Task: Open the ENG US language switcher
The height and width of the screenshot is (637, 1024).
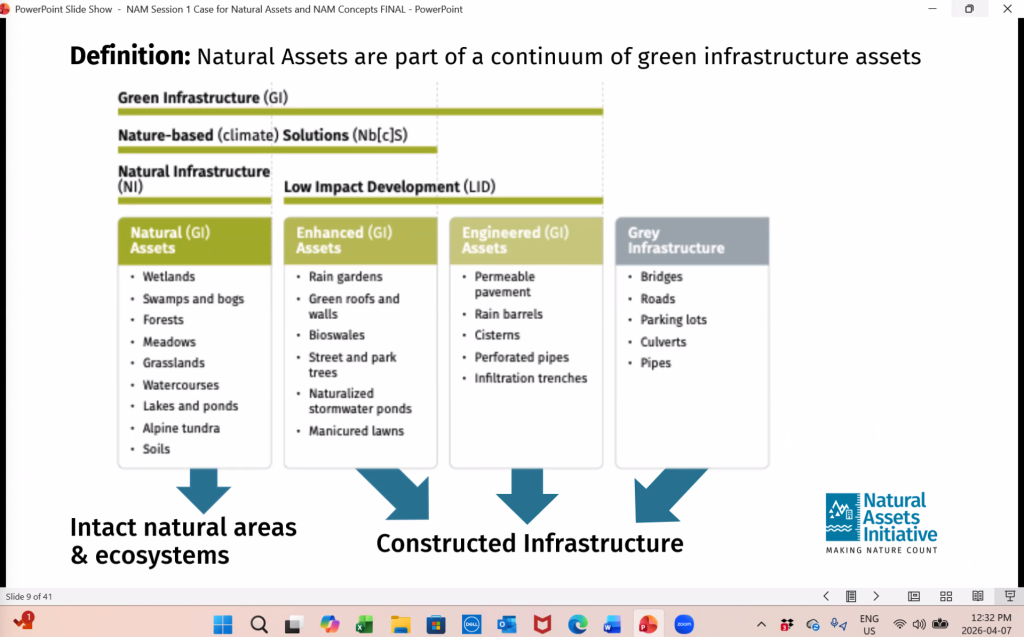Action: tap(869, 624)
